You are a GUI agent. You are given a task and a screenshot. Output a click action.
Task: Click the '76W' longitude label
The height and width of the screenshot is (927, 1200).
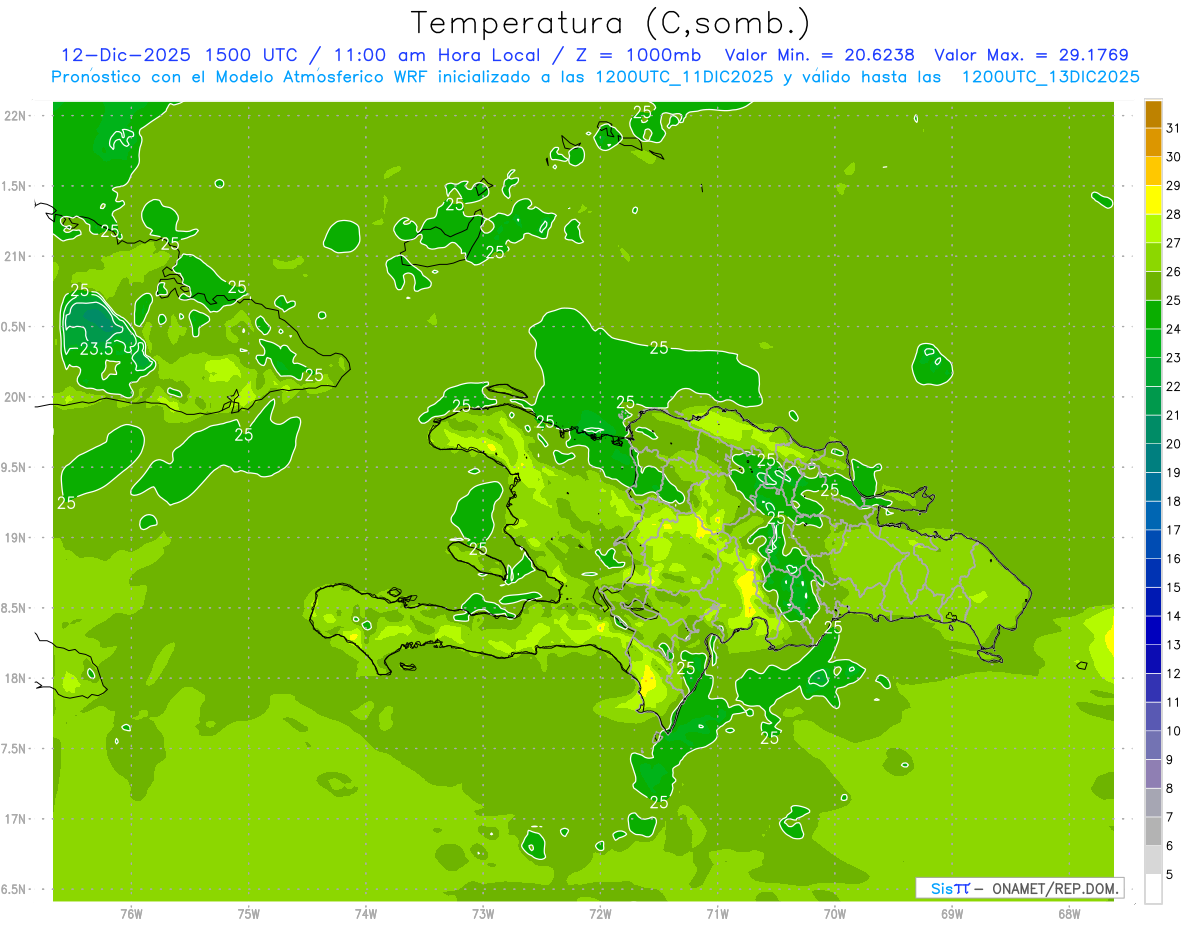tap(131, 913)
